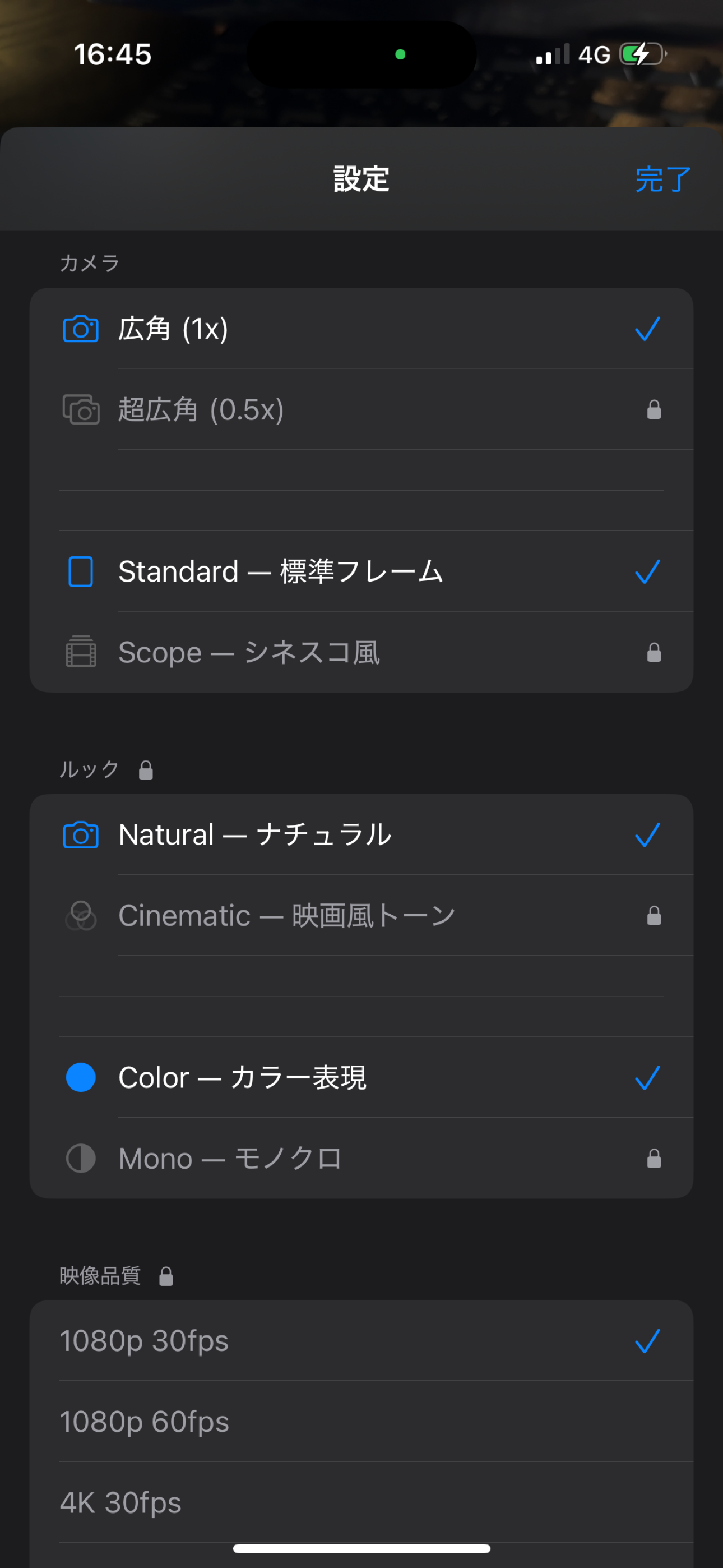The width and height of the screenshot is (723, 1568).
Task: Select the 1080p 30fps quality option
Action: (x=361, y=1340)
